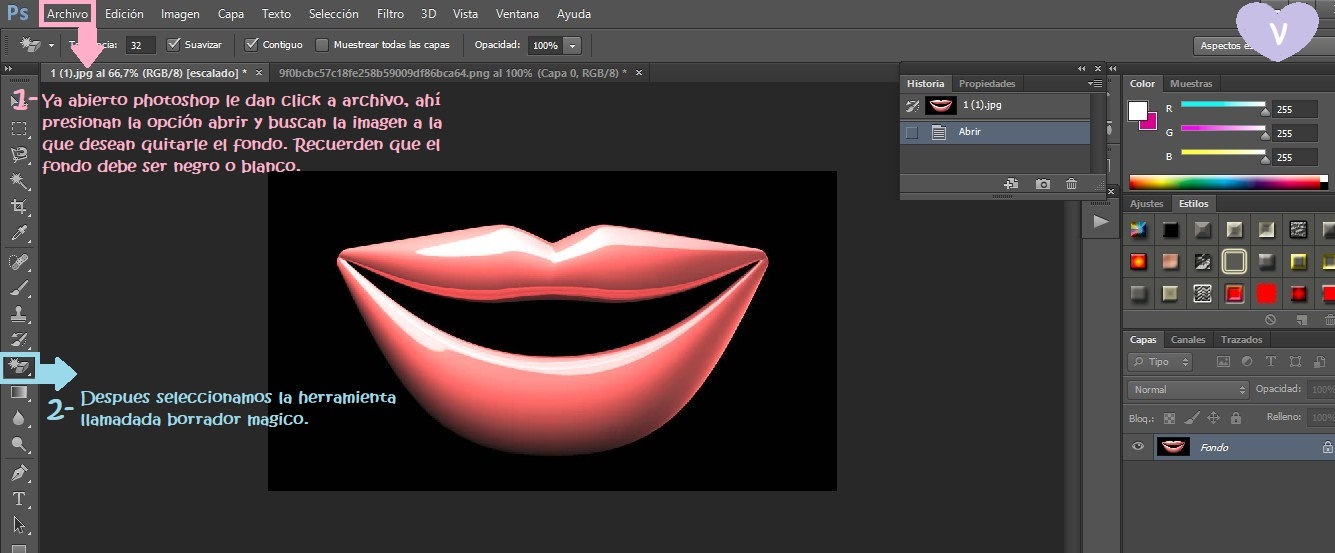The image size is (1335, 553).
Task: Toggle the Contiguo checkbox
Action: coord(252,45)
